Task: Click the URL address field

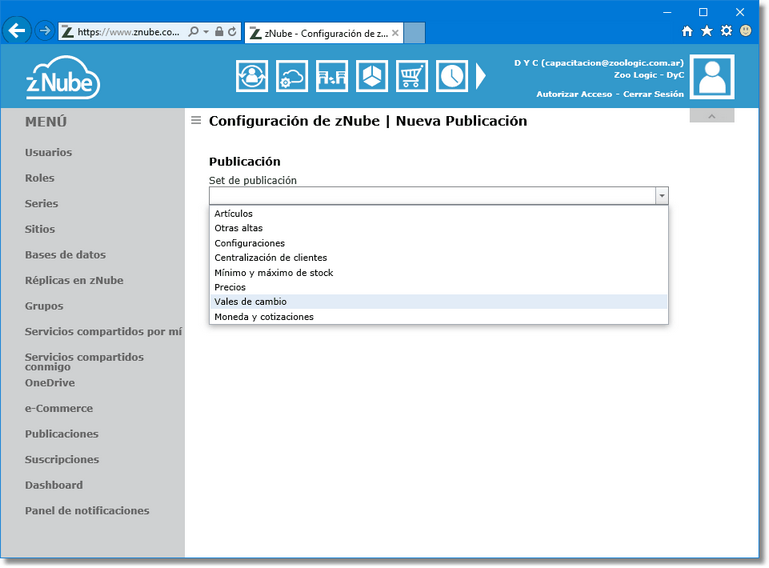Action: point(128,32)
